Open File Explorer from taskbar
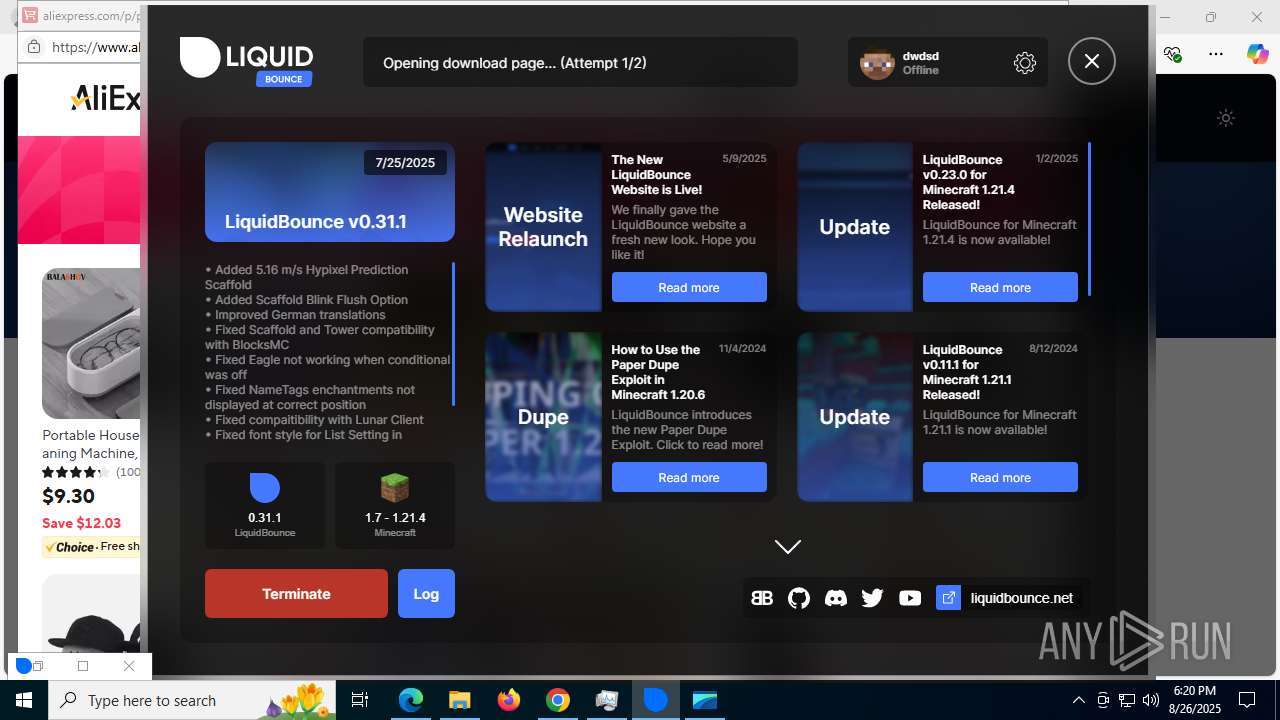The width and height of the screenshot is (1280, 720). (x=459, y=700)
